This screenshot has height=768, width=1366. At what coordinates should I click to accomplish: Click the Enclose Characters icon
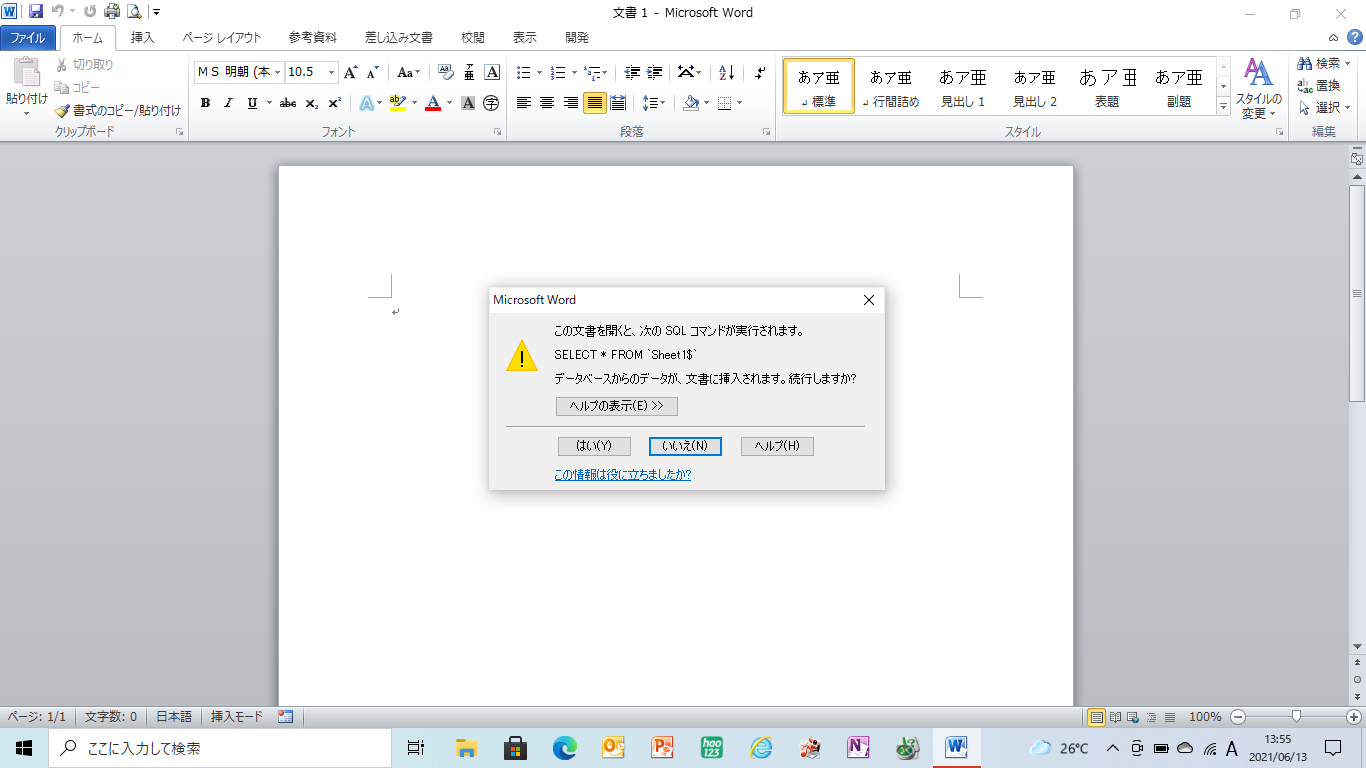pyautogui.click(x=491, y=103)
